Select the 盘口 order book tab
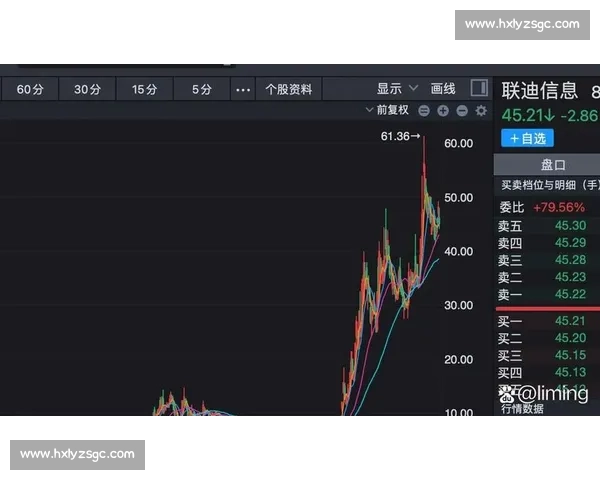The width and height of the screenshot is (600, 480). [553, 165]
